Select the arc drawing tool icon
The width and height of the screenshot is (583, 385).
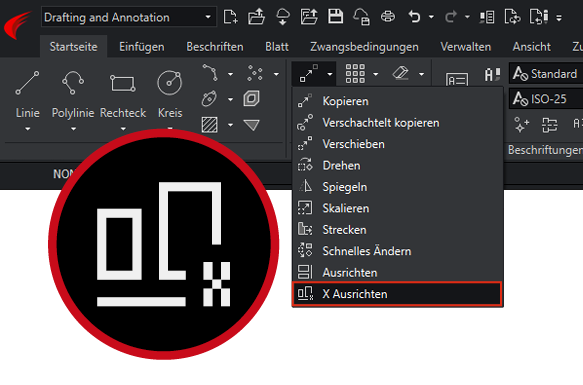[x=211, y=73]
